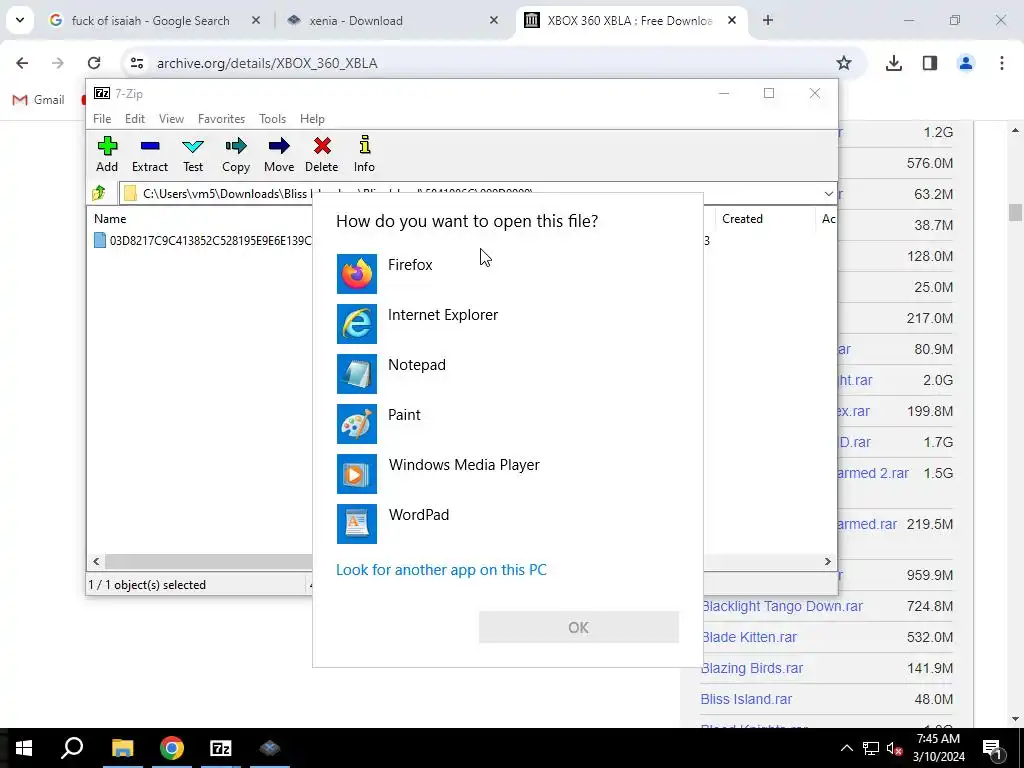The width and height of the screenshot is (1024, 768).
Task: Open the Windows Start menu
Action: (x=24, y=748)
